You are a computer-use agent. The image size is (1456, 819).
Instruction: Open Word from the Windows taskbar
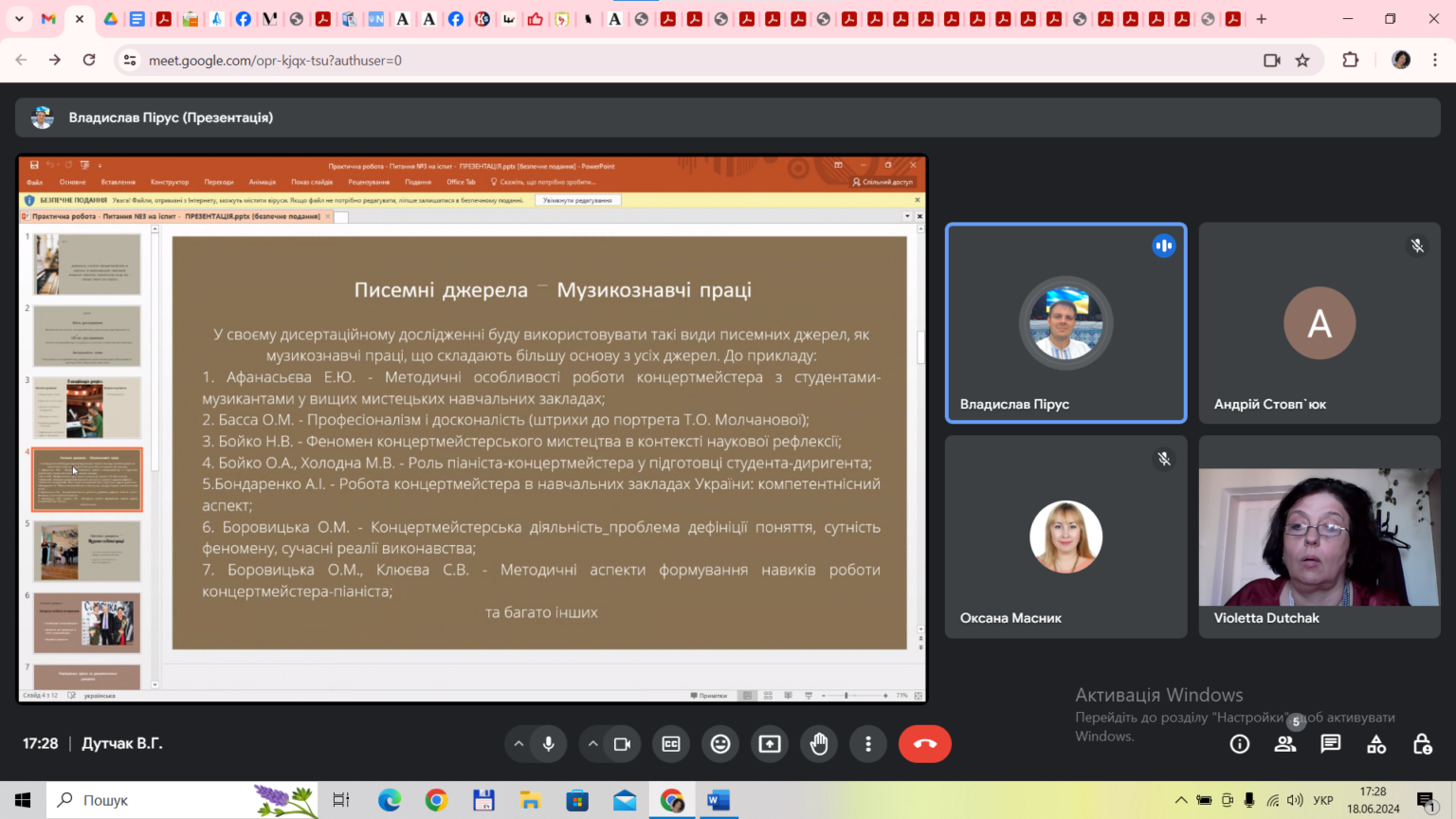(719, 801)
